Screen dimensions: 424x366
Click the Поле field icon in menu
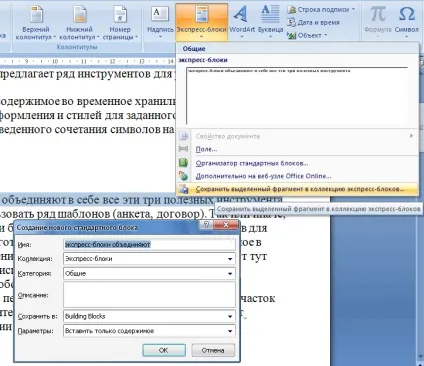coord(183,149)
